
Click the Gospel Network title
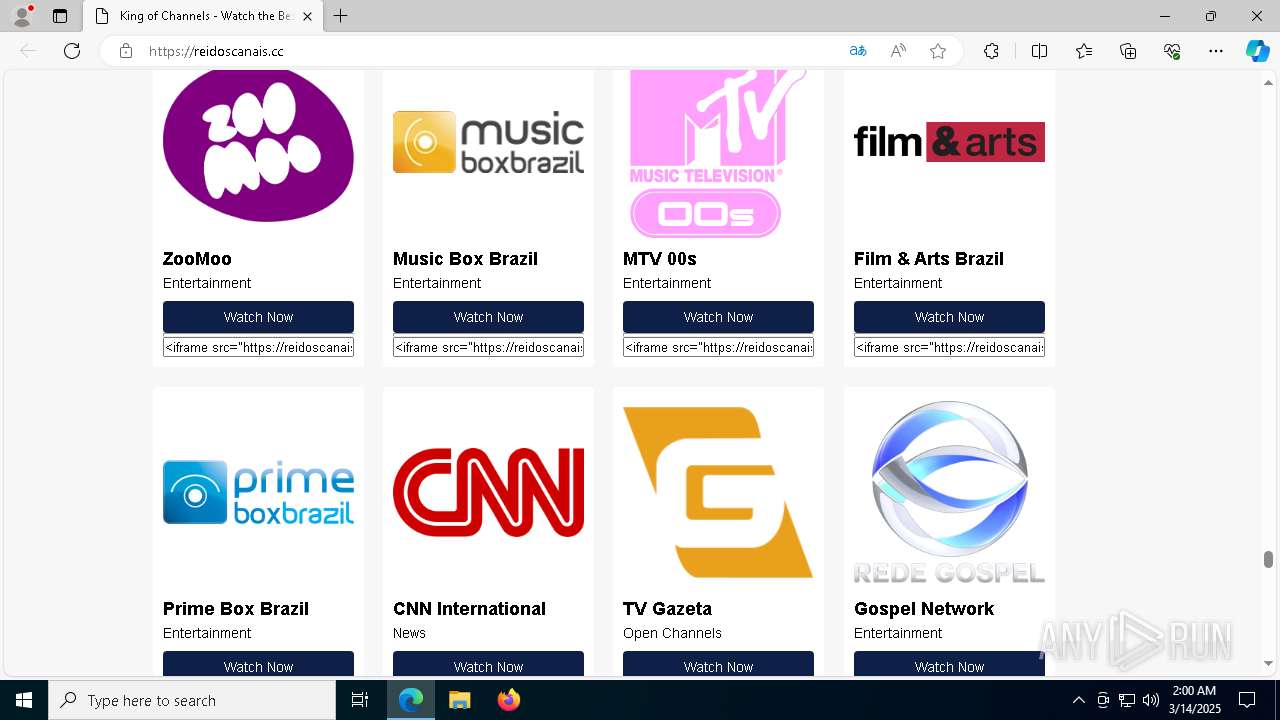tap(924, 609)
